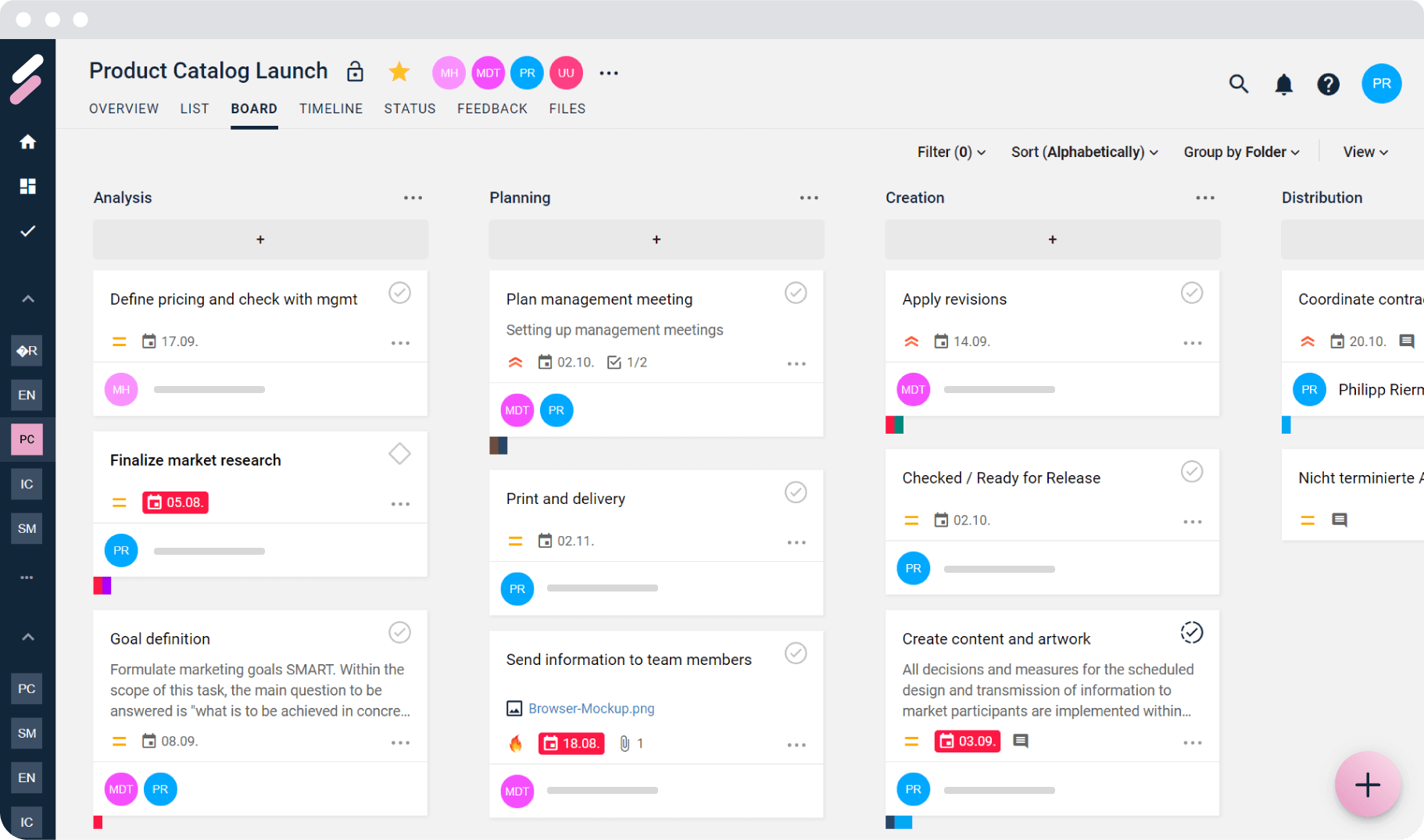Image resolution: width=1424 pixels, height=840 pixels.
Task: Mark 'Define pricing and check with mgmt' done
Action: (x=399, y=293)
